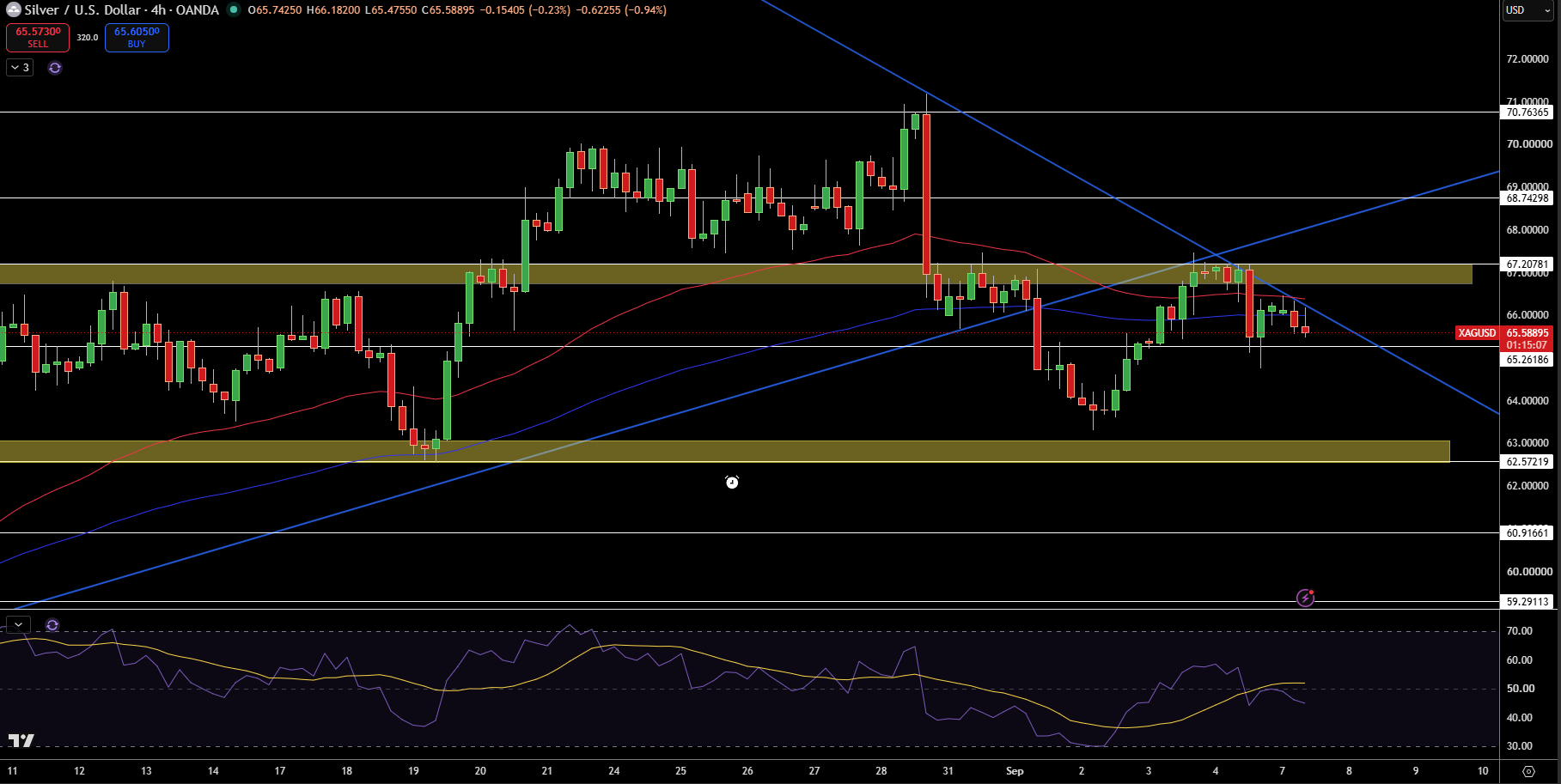Click the Silver / U.S. Dollar symbol title

pos(82,10)
